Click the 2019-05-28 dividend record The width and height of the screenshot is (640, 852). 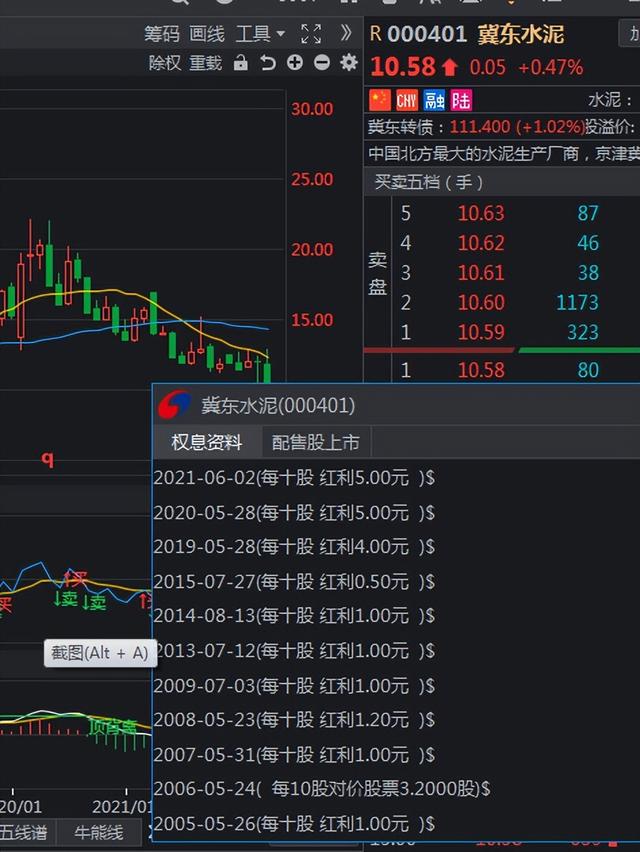pyautogui.click(x=294, y=547)
